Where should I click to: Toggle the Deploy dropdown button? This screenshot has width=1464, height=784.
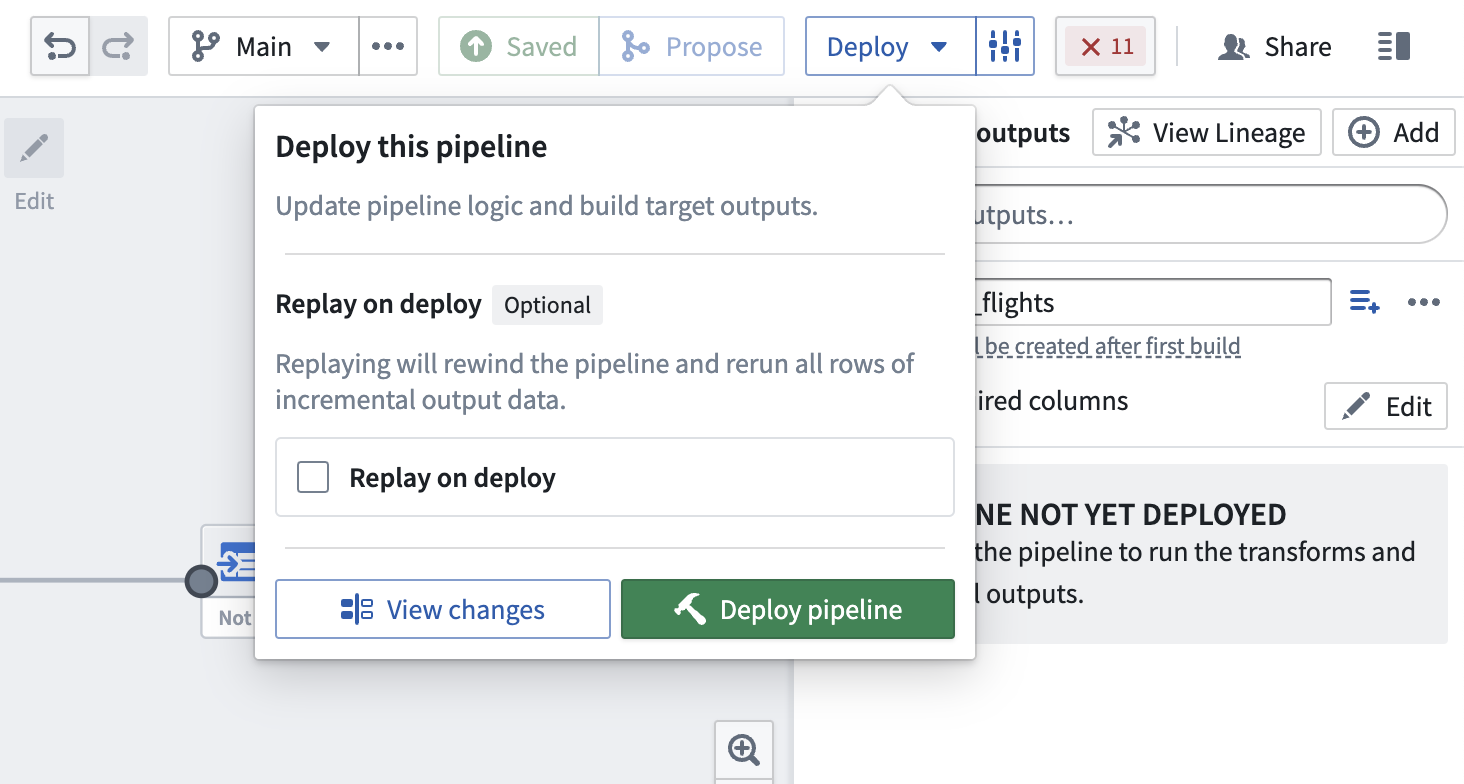click(890, 46)
